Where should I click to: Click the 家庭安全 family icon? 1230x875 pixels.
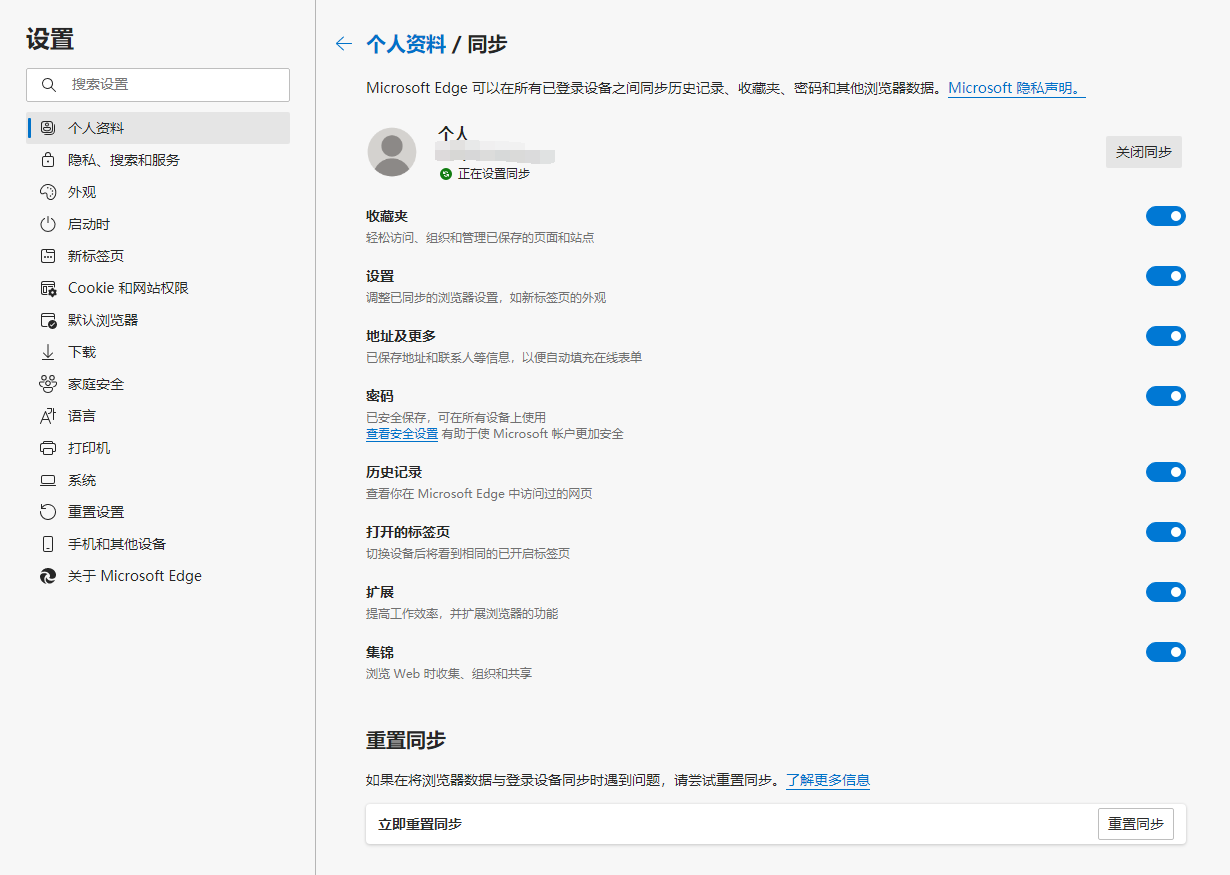(48, 384)
